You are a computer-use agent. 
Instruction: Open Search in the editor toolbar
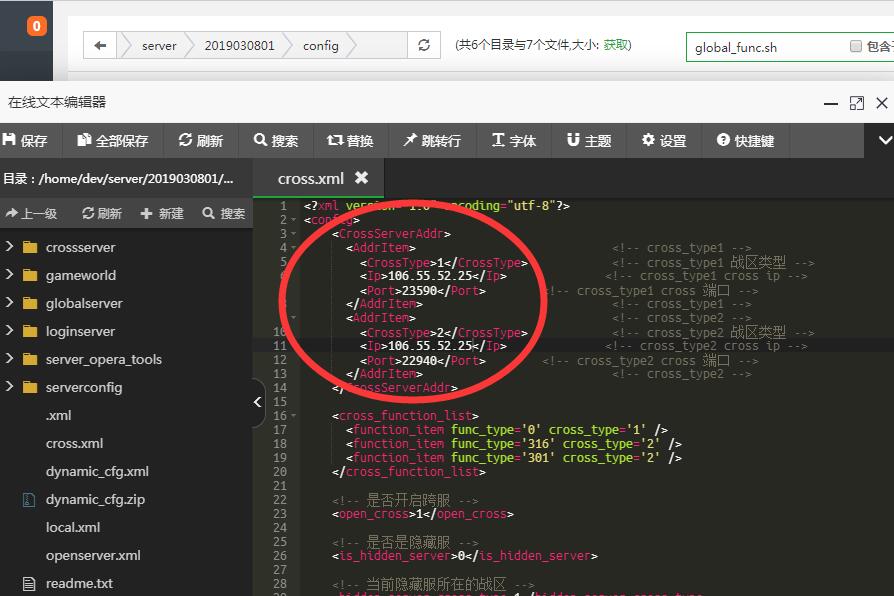click(276, 141)
